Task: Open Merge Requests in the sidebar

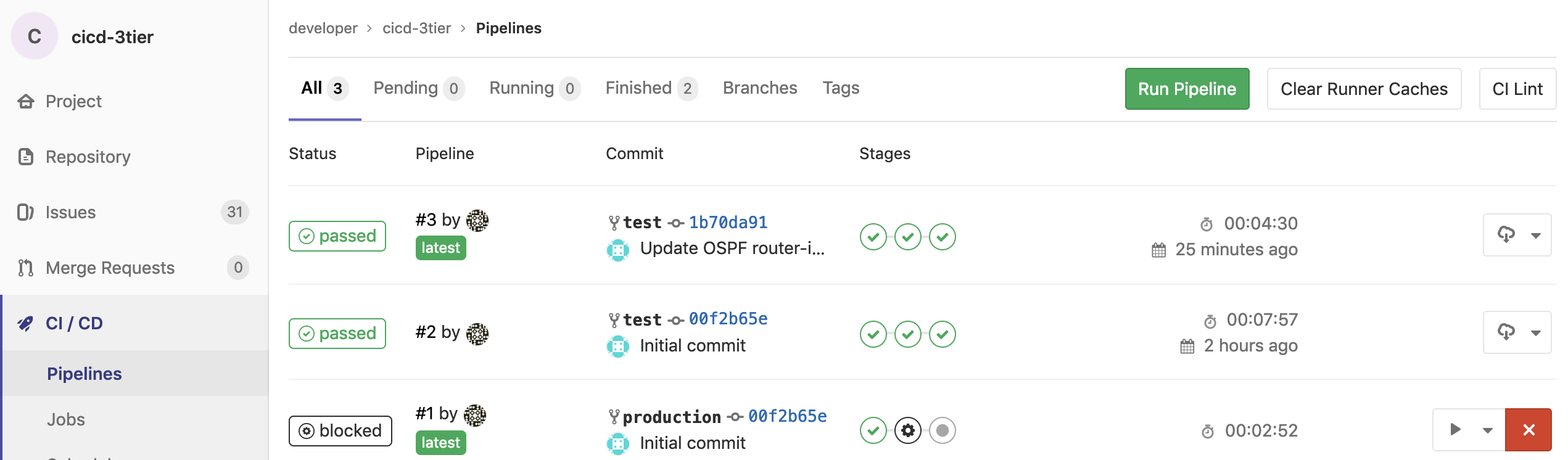Action: point(110,268)
